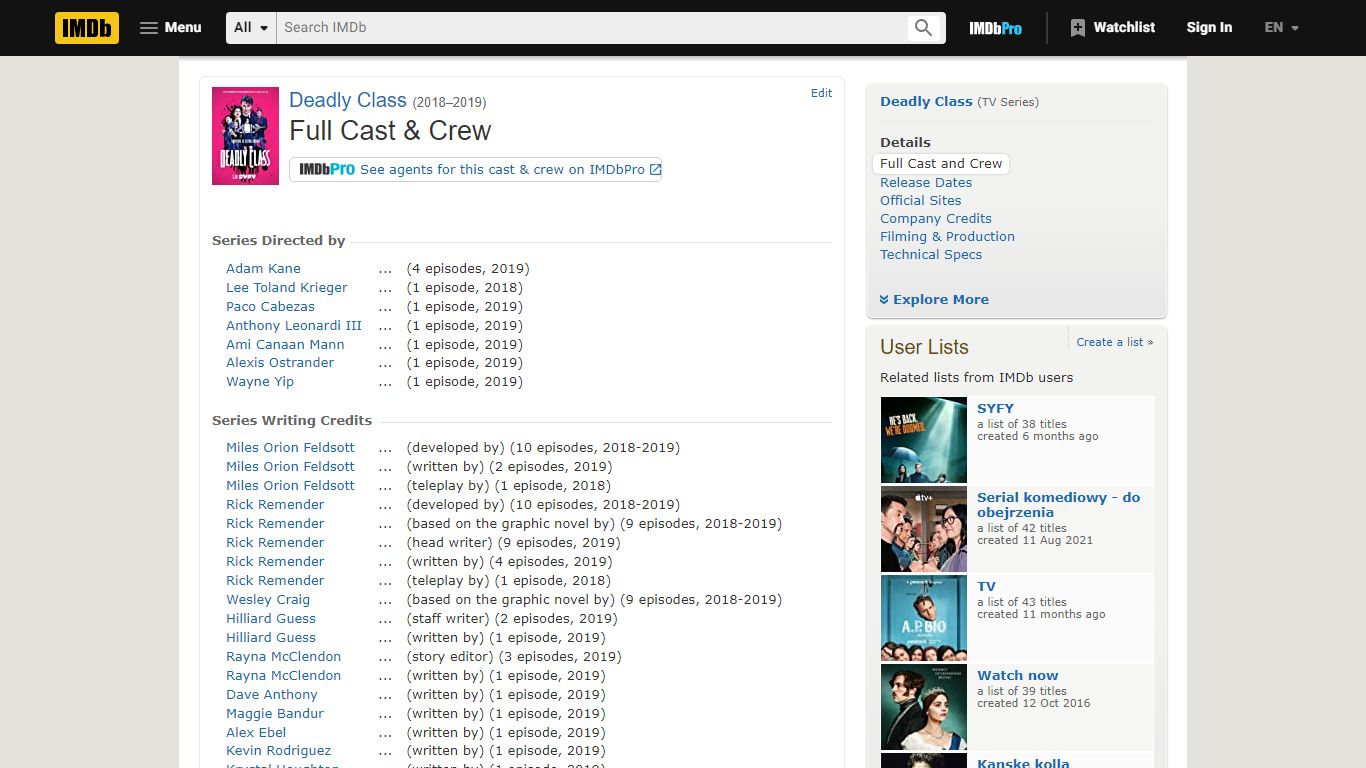Open the Kanske kolla list link
Image resolution: width=1366 pixels, height=768 pixels.
coord(1023,763)
